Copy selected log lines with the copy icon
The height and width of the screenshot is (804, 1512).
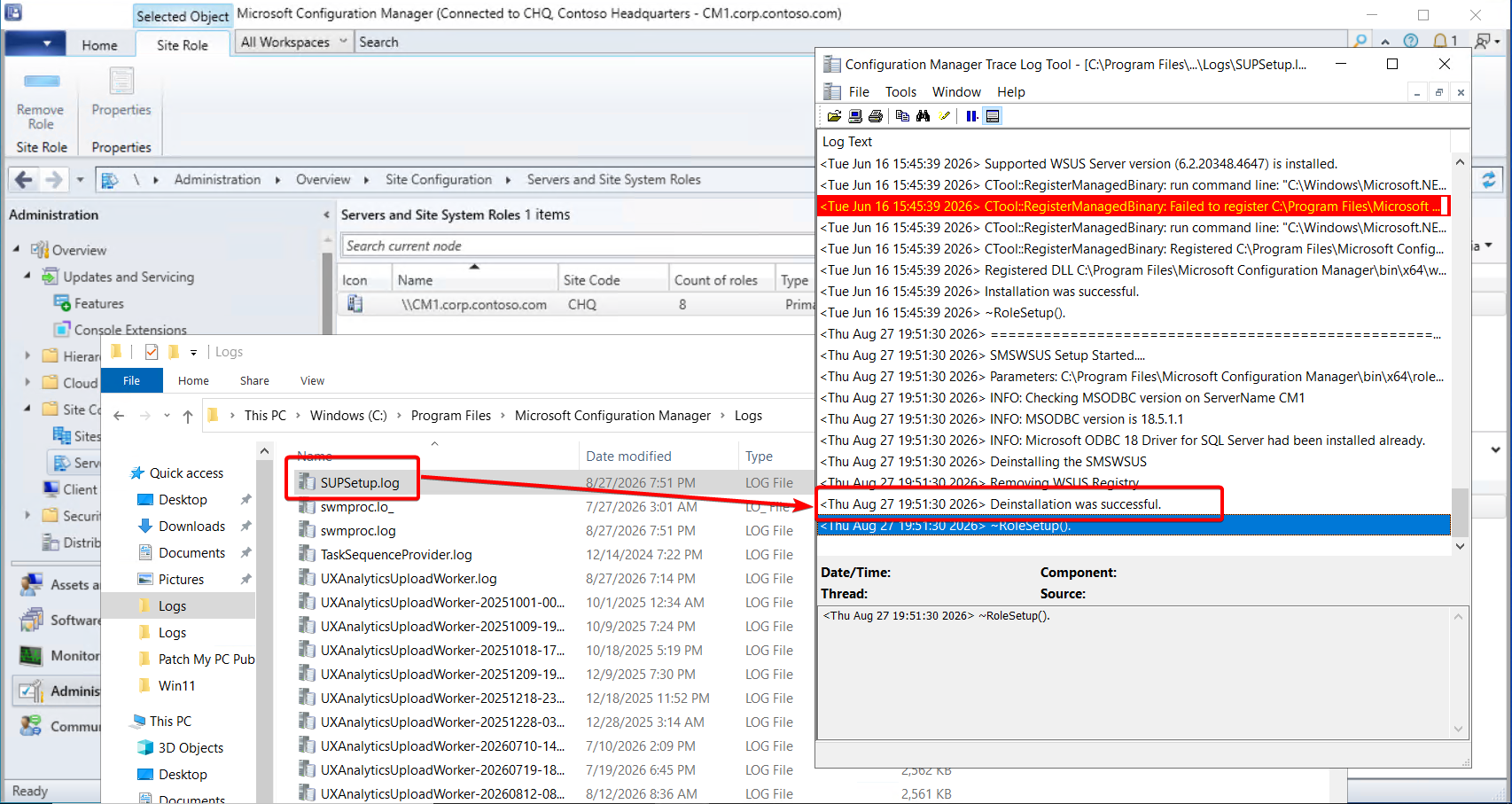[x=902, y=116]
